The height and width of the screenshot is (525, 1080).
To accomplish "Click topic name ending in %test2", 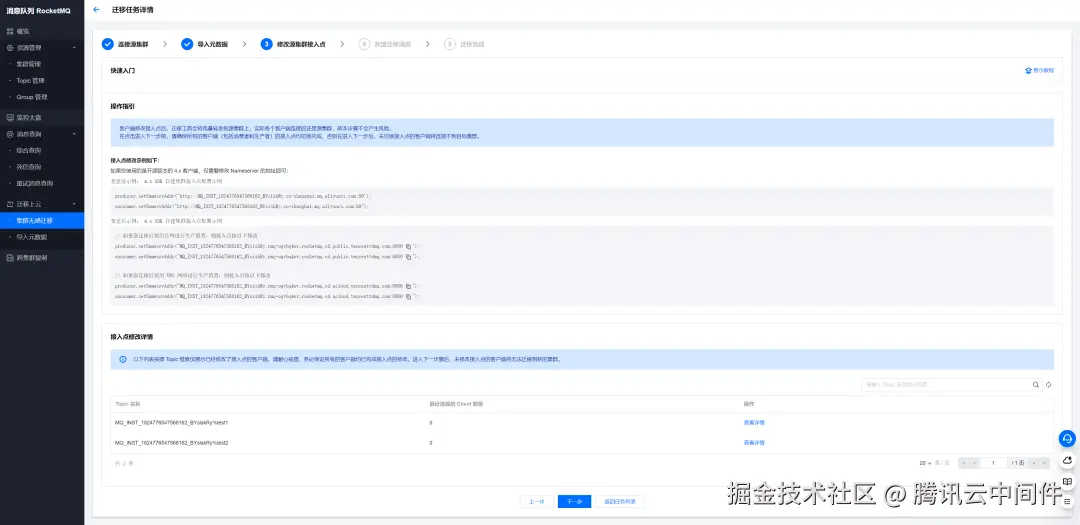I will pyautogui.click(x=172, y=442).
